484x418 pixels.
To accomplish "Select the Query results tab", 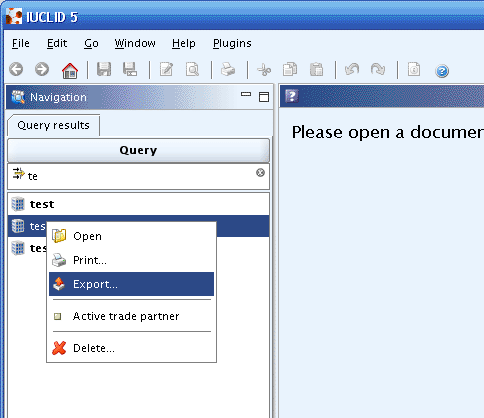I will (54, 125).
